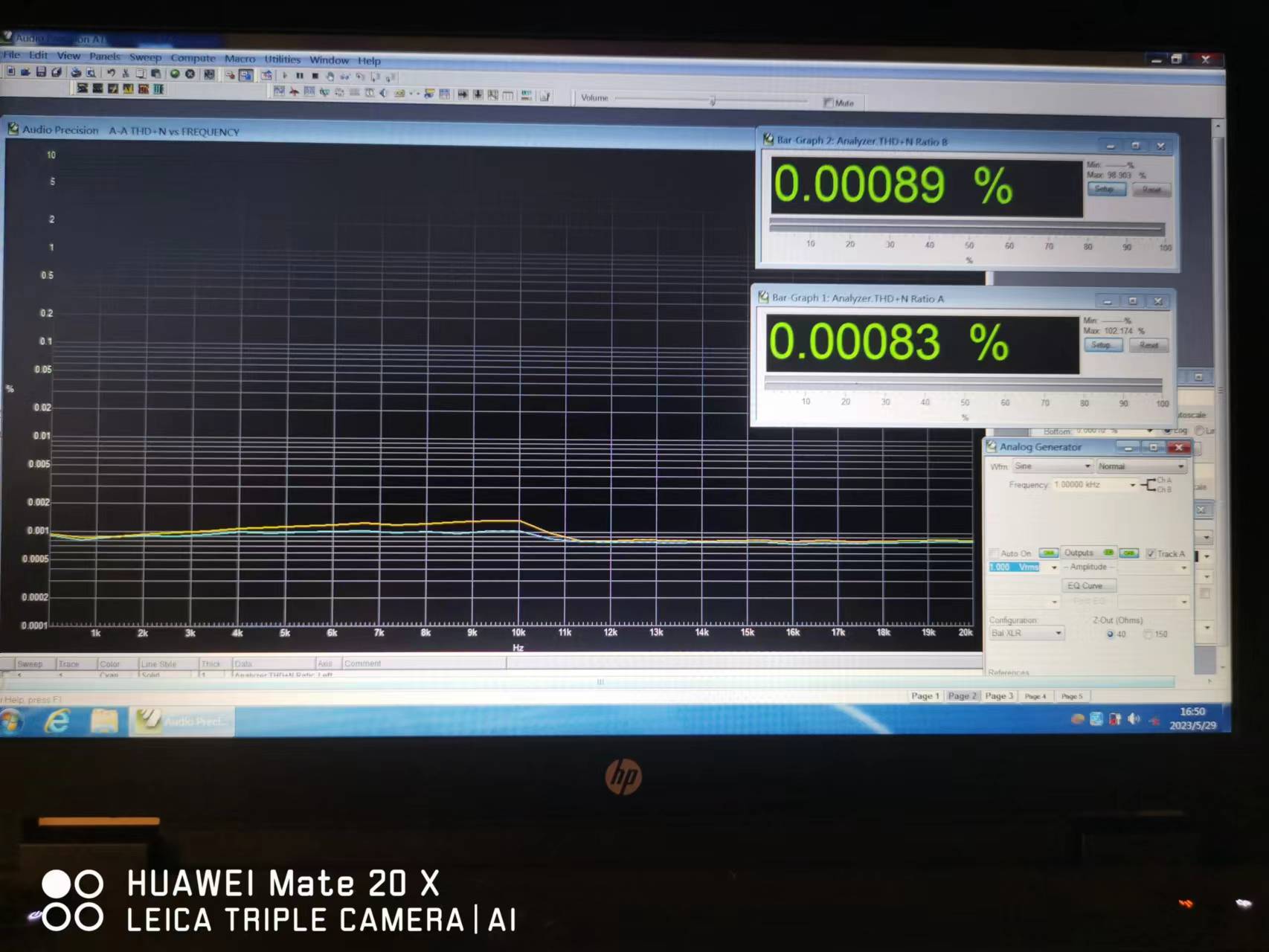Image resolution: width=1269 pixels, height=952 pixels.
Task: Open the Utilities menu
Action: pyautogui.click(x=283, y=59)
